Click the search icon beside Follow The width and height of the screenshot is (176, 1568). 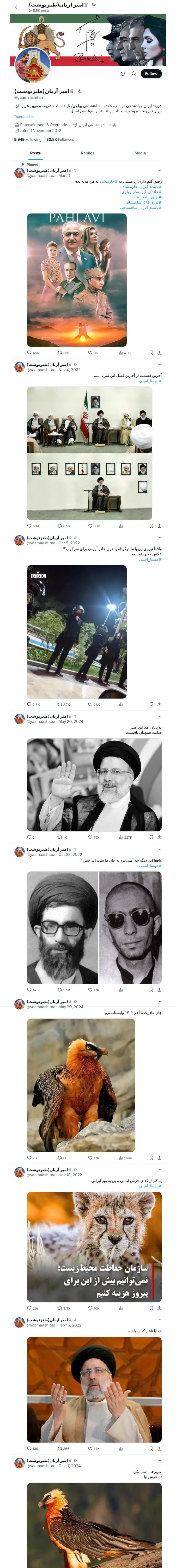click(133, 74)
